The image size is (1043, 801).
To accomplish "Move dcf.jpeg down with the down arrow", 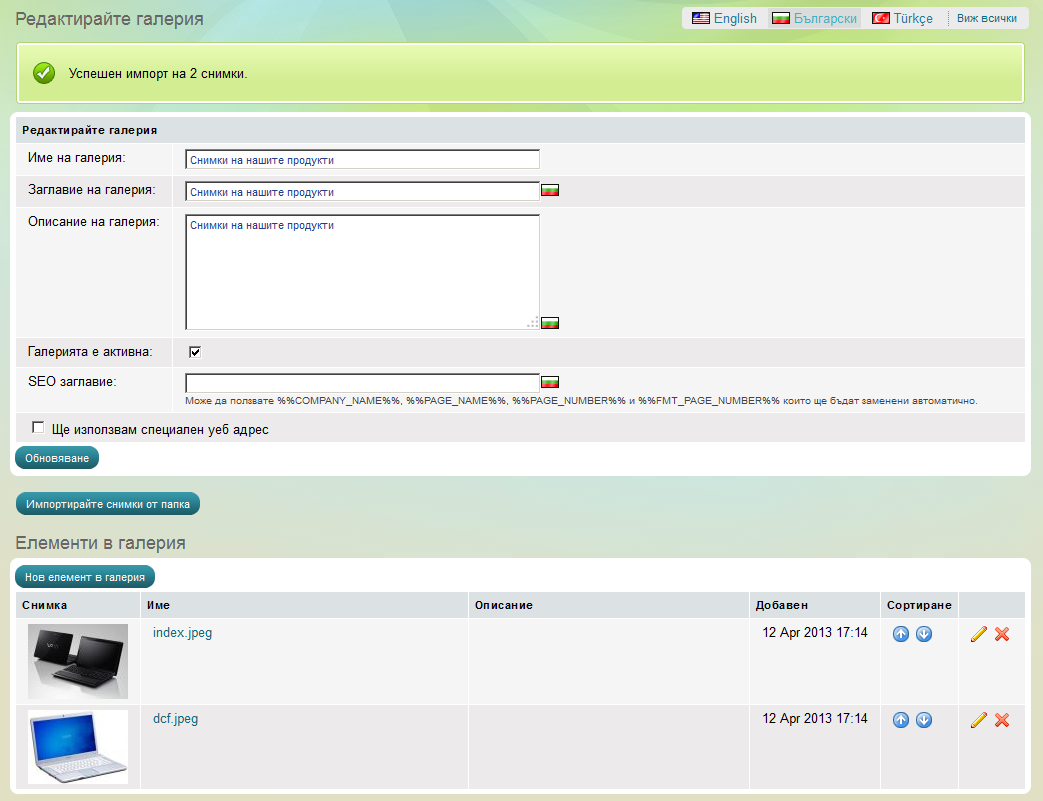I will pos(924,720).
